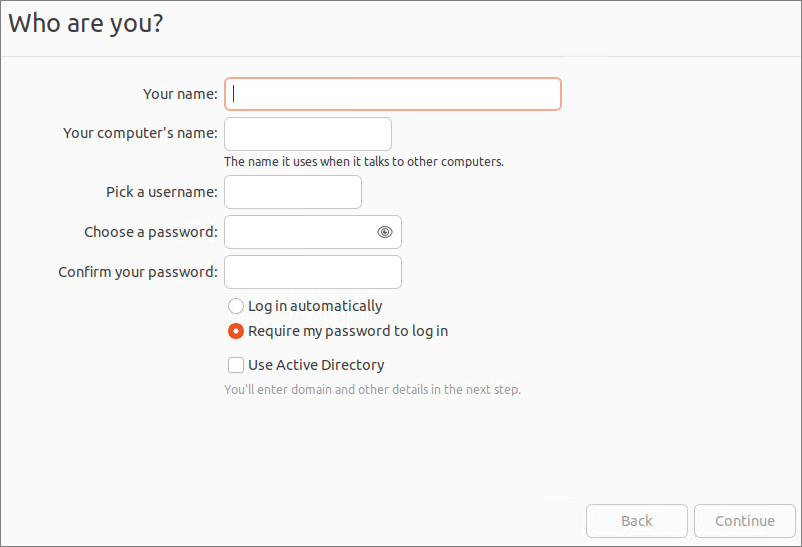Viewport: 802px width, 547px height.
Task: Click the "Your computer's name:" label
Action: click(x=140, y=133)
